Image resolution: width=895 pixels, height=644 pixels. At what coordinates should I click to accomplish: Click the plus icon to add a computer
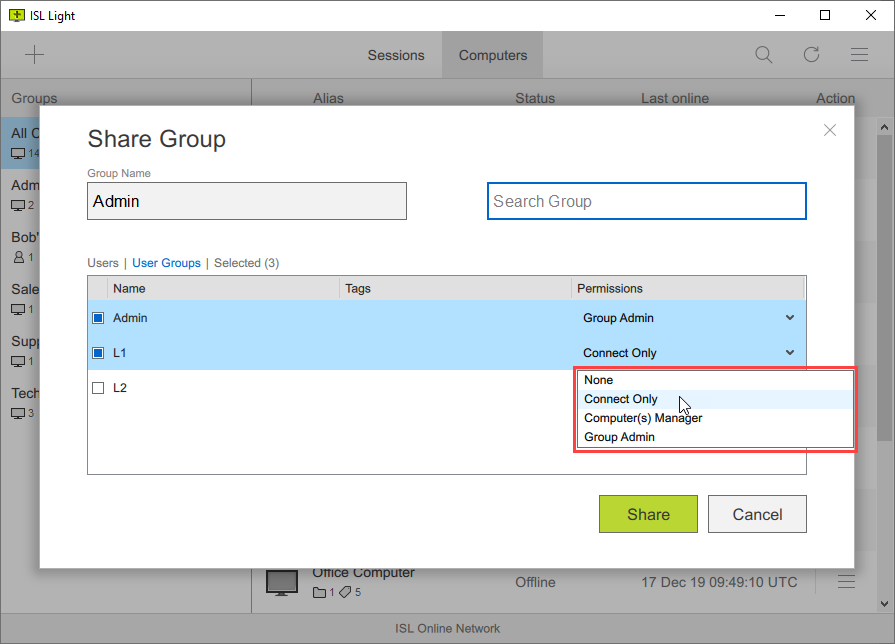tap(34, 54)
